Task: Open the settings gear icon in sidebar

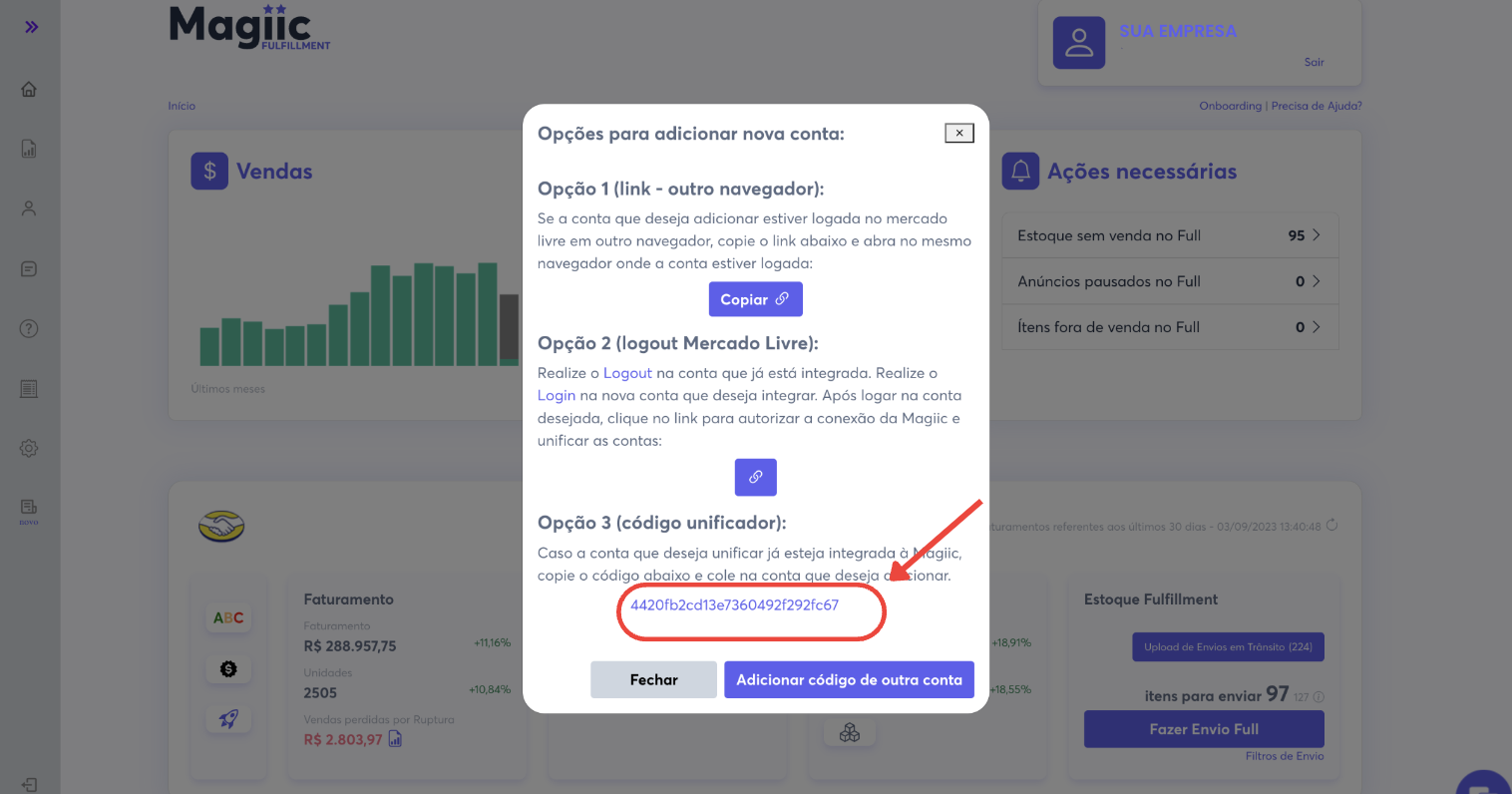Action: click(x=29, y=448)
